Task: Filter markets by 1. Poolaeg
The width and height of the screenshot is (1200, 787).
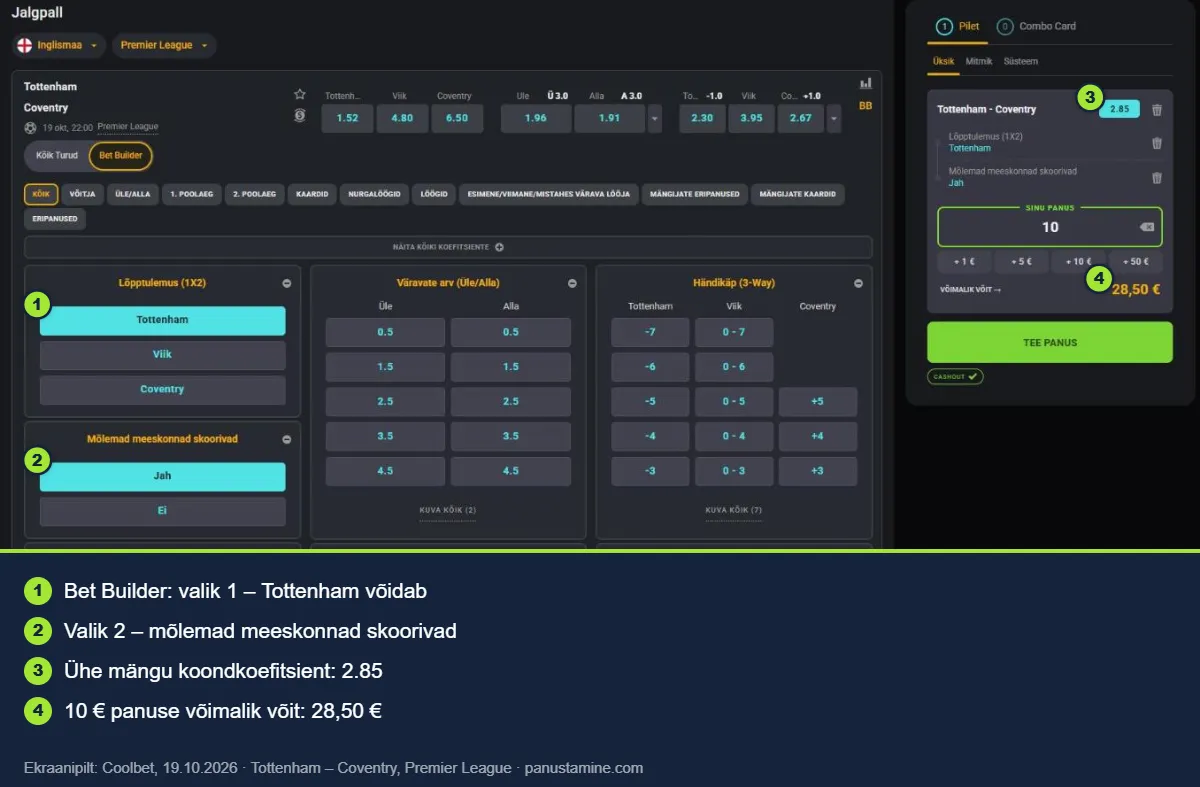Action: (x=191, y=194)
